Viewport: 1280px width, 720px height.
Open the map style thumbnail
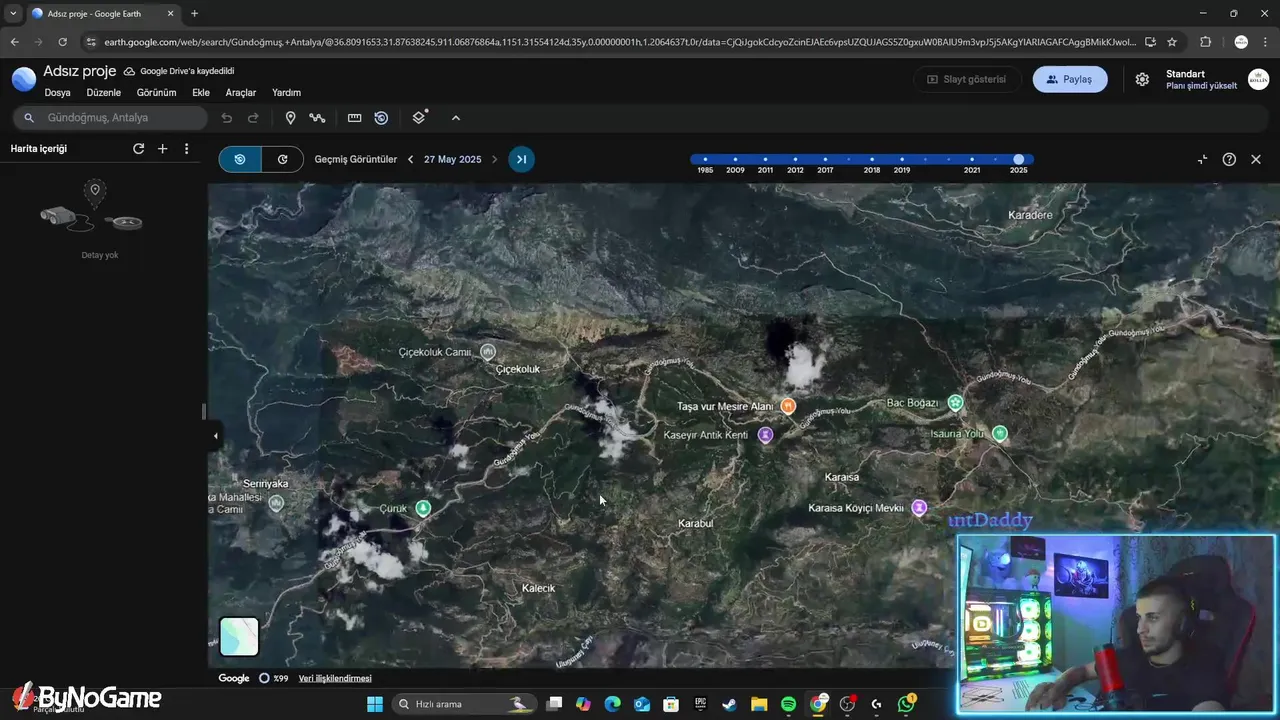(x=239, y=637)
